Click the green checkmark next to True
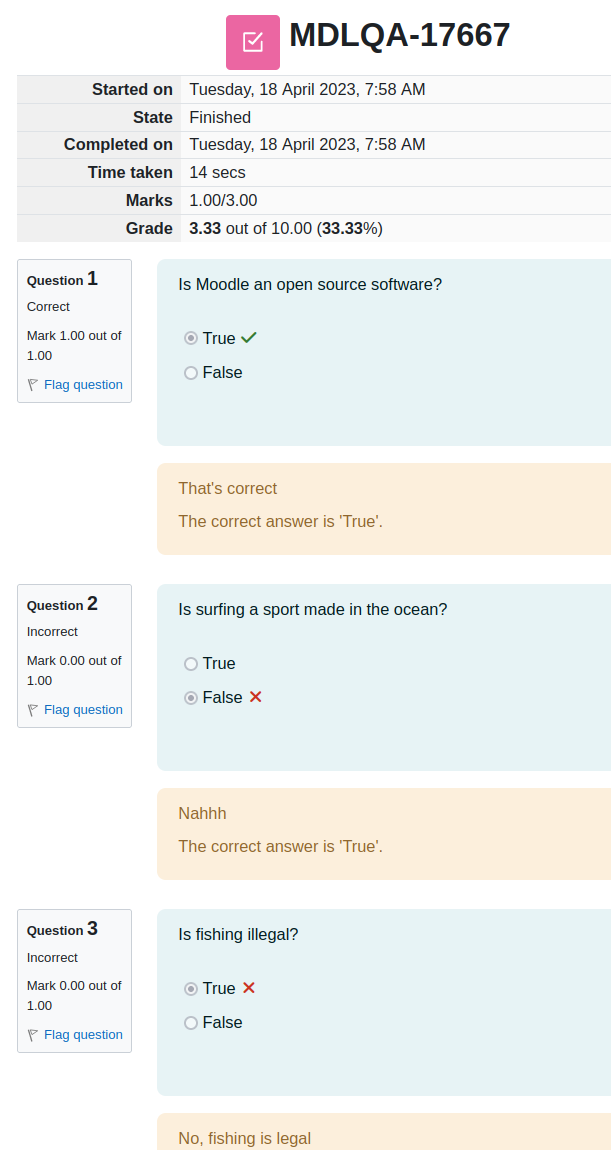This screenshot has height=1150, width=611. (x=249, y=337)
